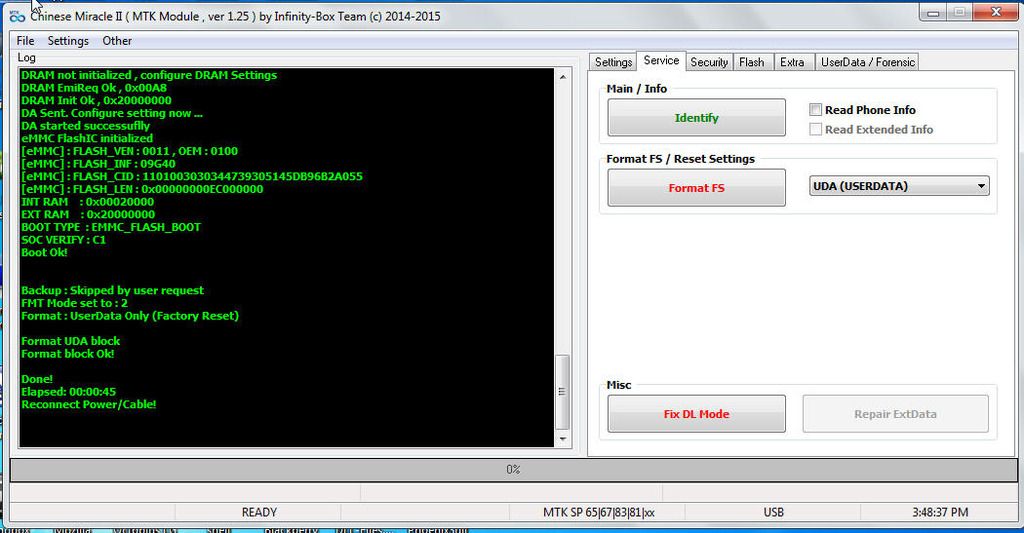Open the Other menu

(x=117, y=41)
